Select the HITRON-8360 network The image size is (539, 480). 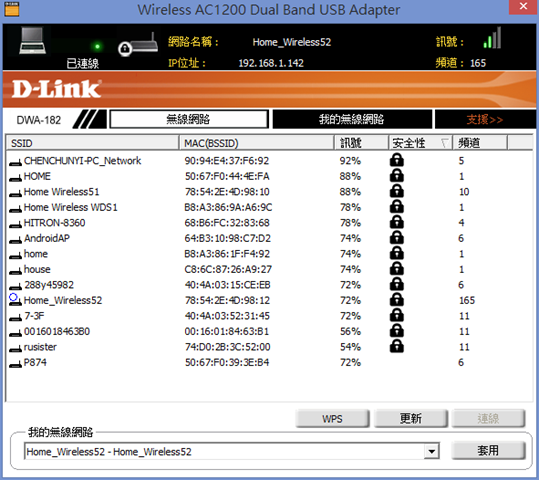point(269,222)
